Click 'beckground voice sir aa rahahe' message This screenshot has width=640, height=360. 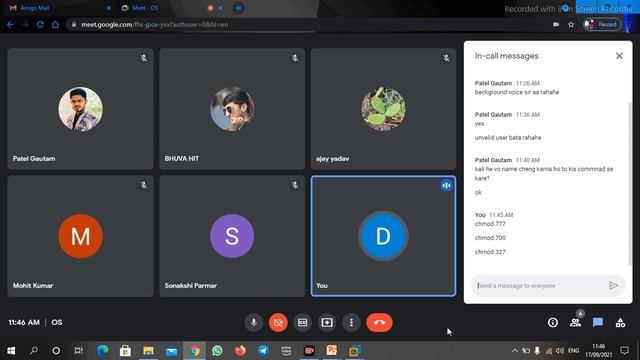517,92
